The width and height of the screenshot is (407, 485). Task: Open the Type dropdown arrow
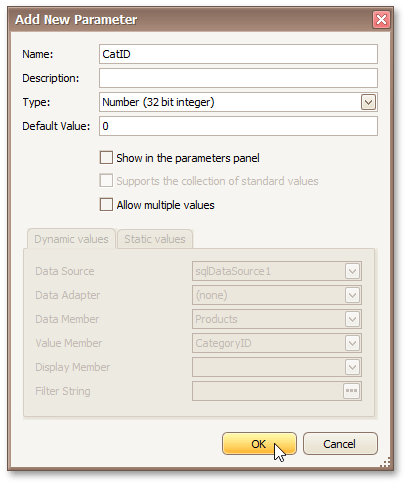tap(368, 102)
